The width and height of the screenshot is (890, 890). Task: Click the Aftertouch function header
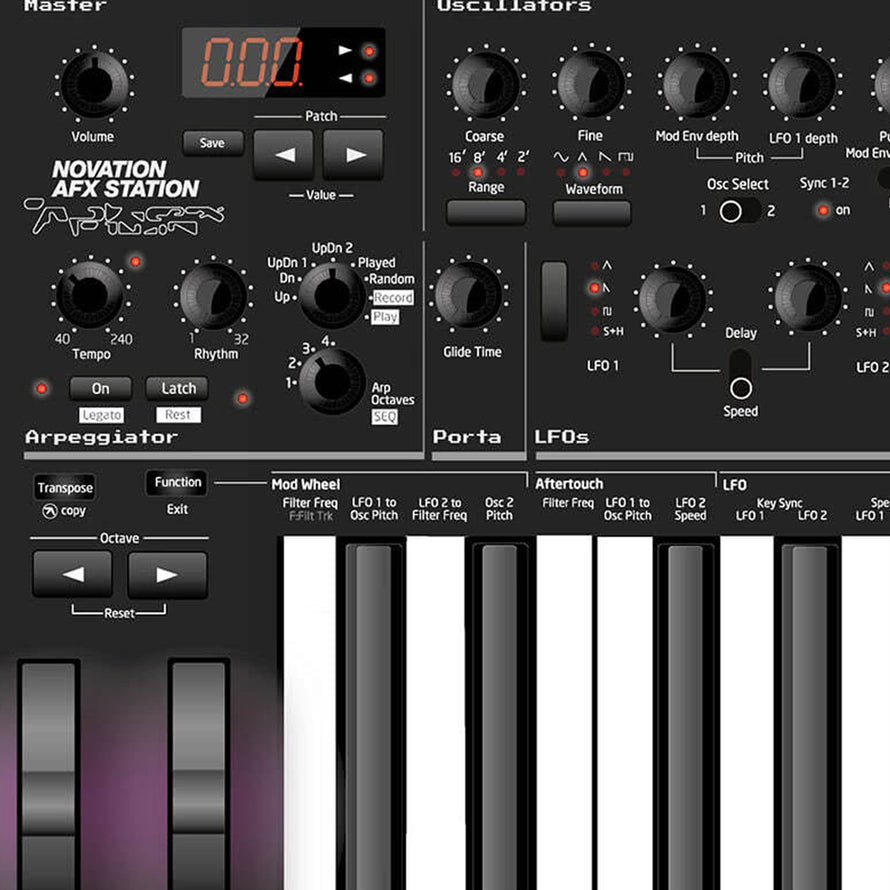[x=569, y=484]
